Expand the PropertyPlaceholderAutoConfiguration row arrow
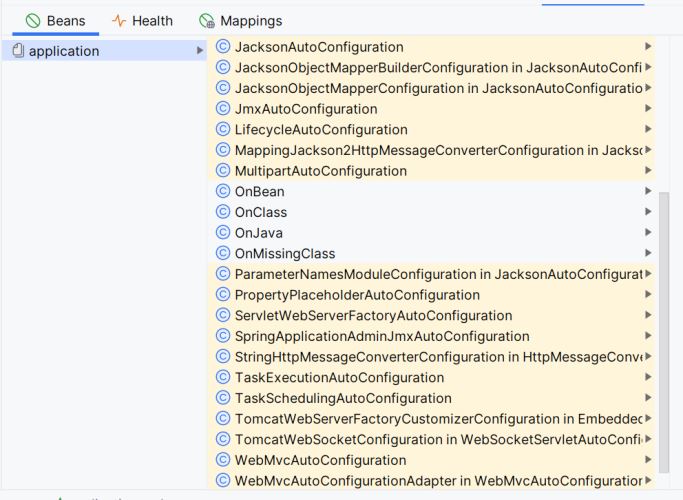 [648, 294]
